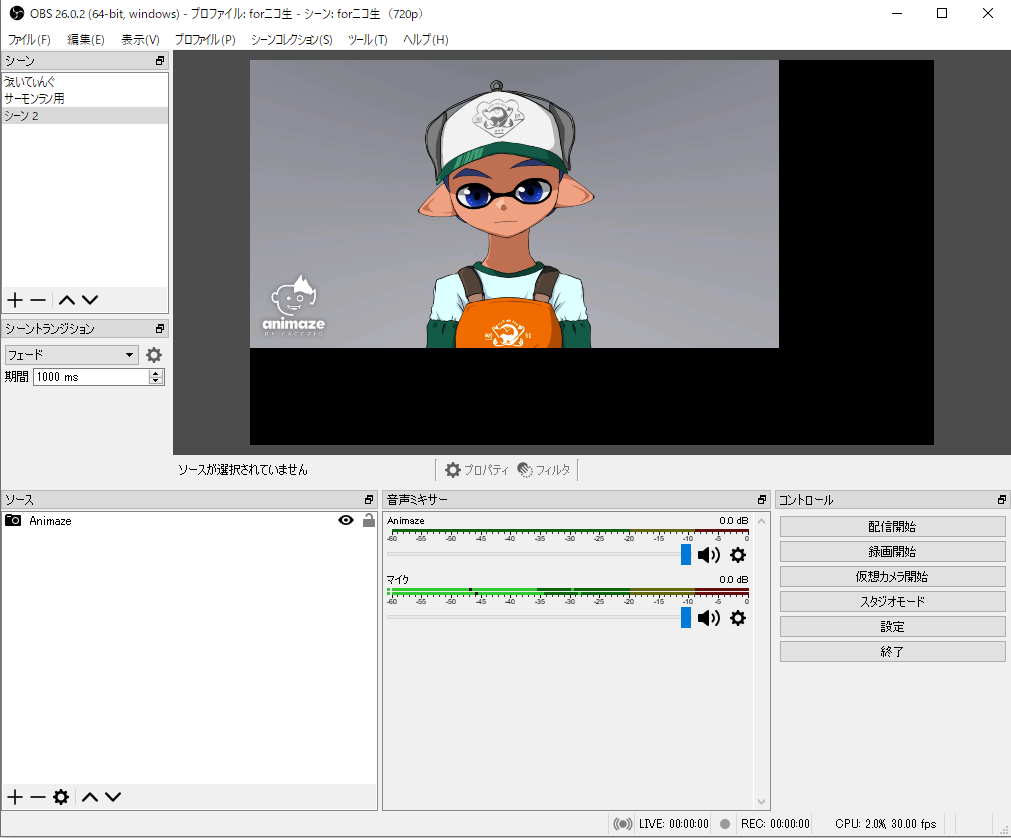Undock the シーン panel

point(160,61)
